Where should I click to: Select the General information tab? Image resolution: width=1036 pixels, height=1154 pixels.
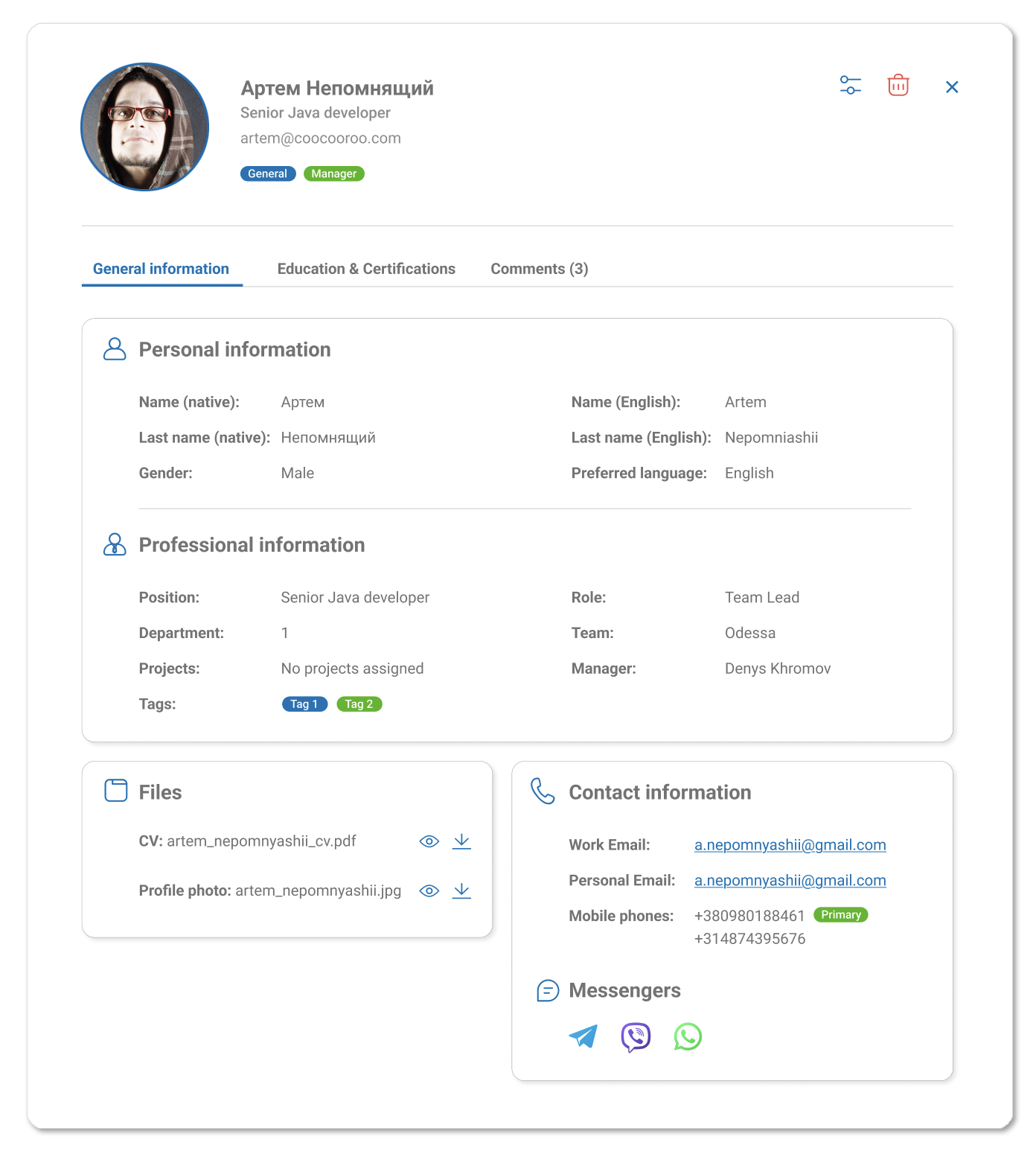coord(161,269)
